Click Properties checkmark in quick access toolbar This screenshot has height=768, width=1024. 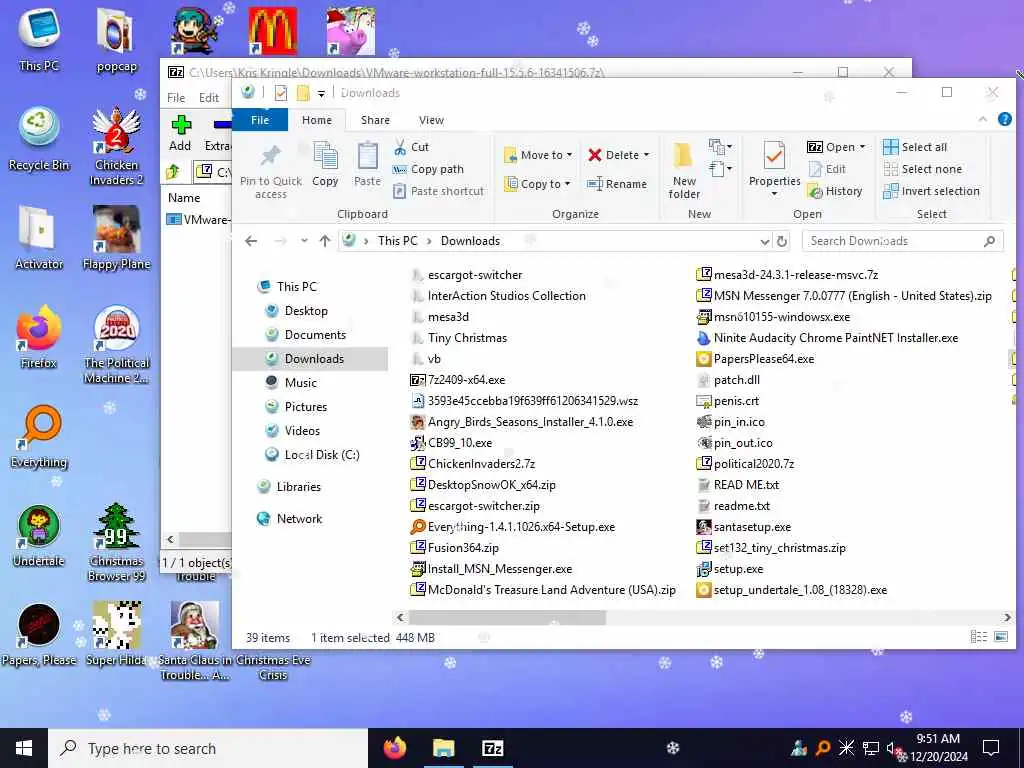(x=281, y=93)
